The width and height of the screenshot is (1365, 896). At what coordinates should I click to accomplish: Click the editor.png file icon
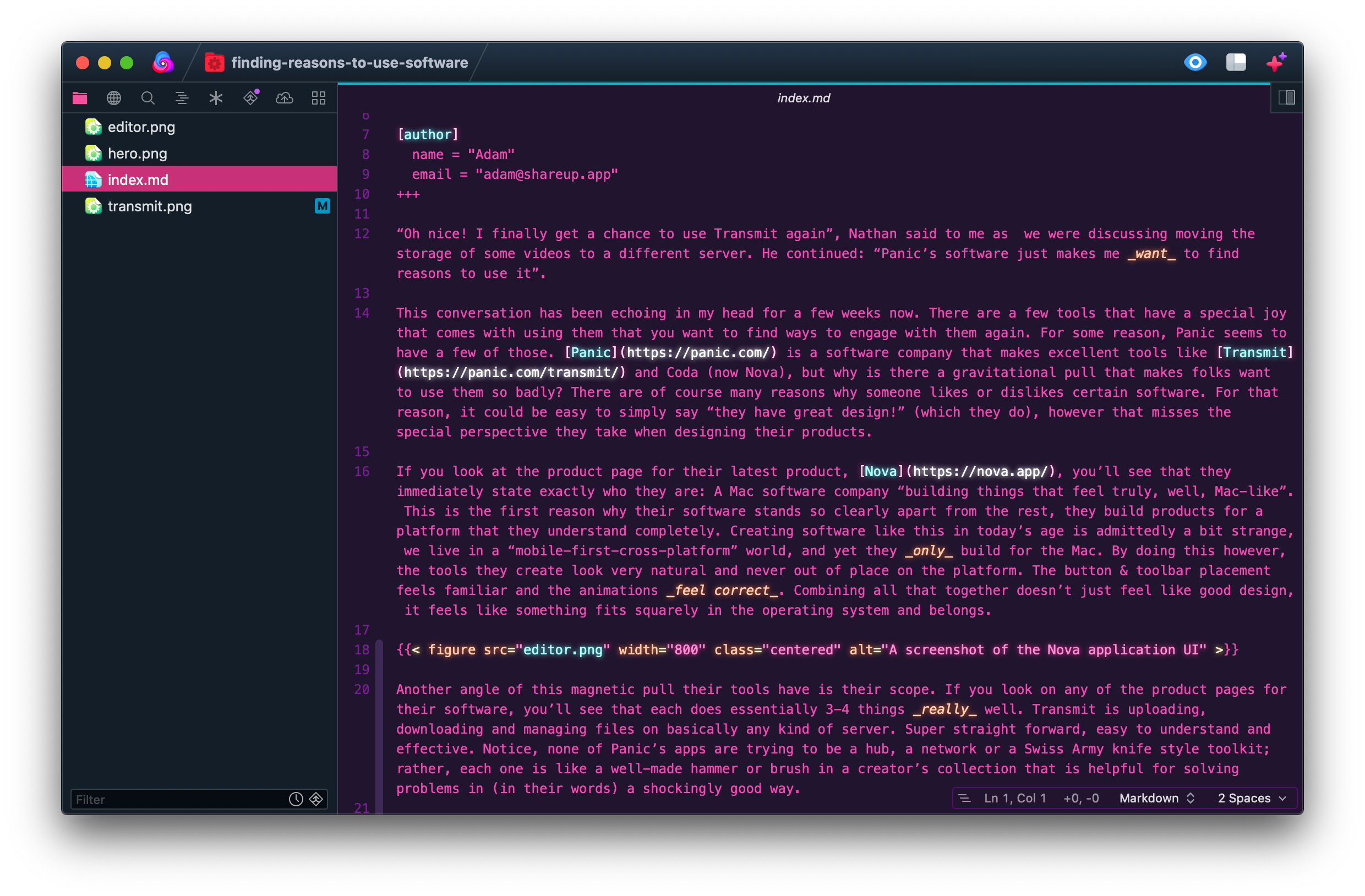click(94, 127)
